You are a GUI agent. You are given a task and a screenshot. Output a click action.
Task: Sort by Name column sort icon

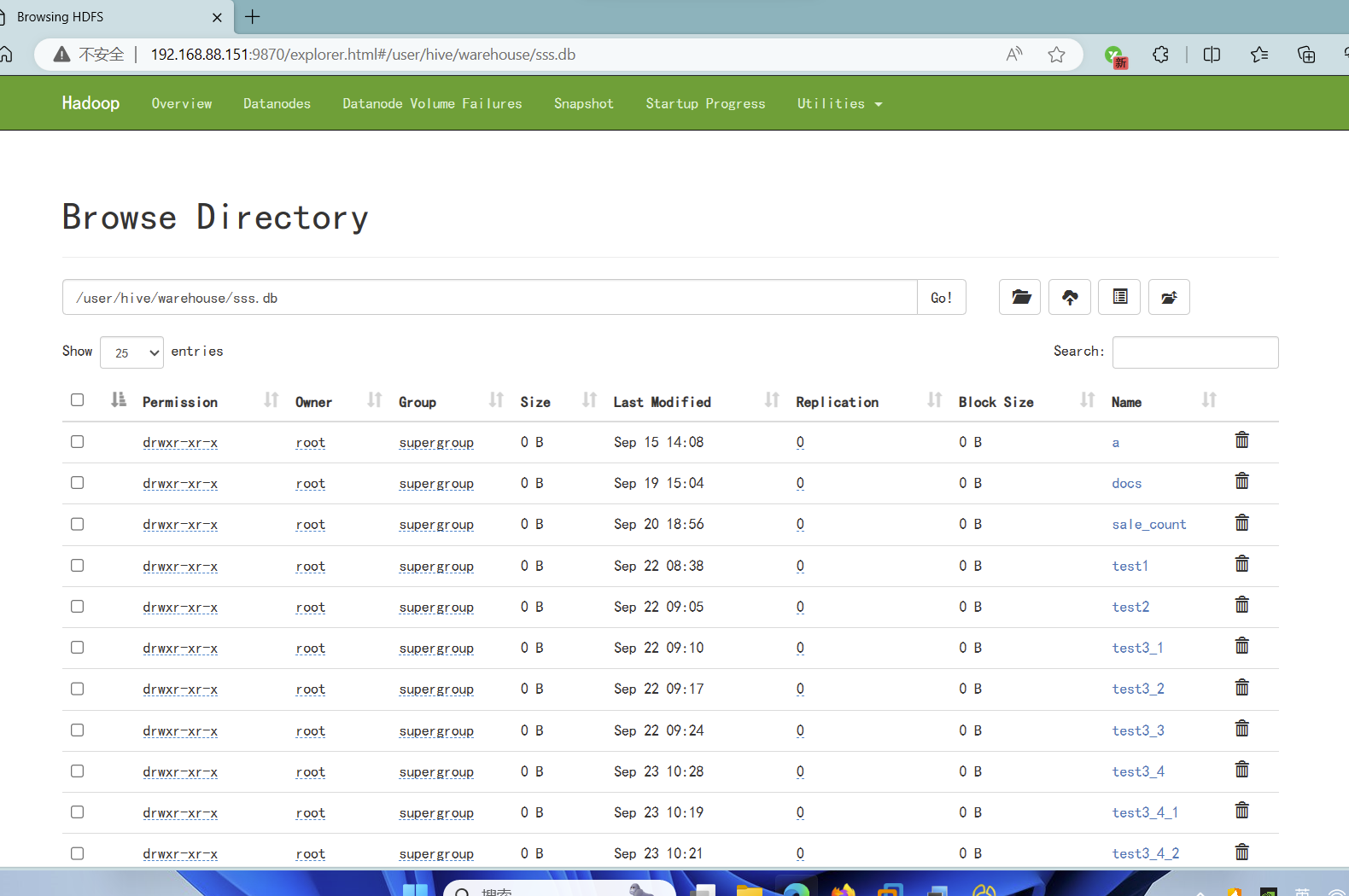[1209, 399]
